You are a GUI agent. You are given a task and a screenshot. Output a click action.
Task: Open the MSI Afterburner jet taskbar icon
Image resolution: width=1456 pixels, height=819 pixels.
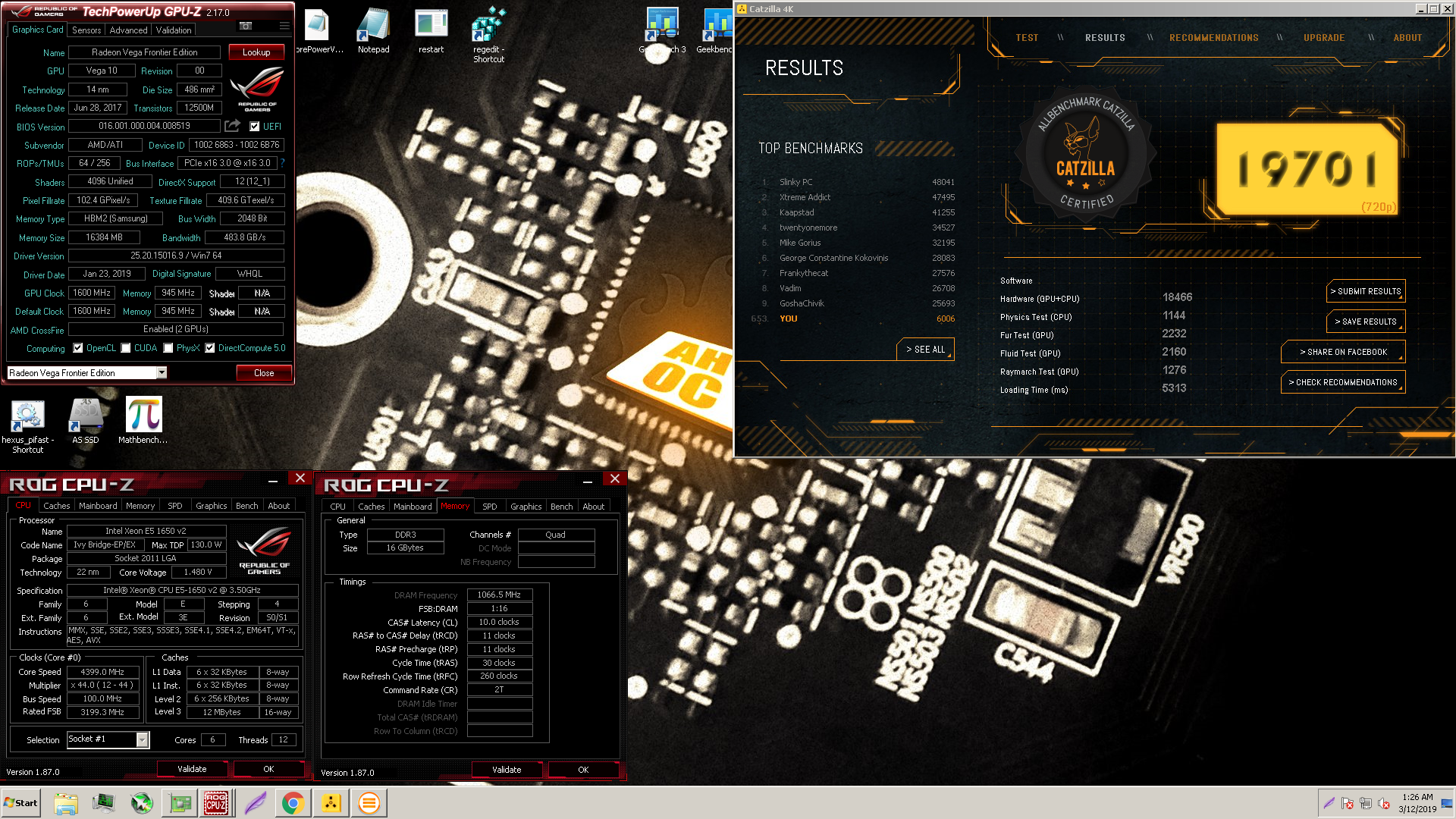point(142,803)
